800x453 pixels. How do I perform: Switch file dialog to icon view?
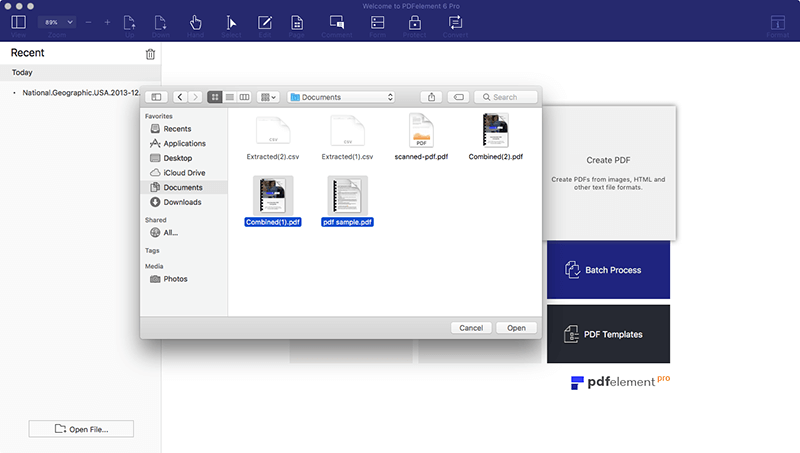click(214, 97)
